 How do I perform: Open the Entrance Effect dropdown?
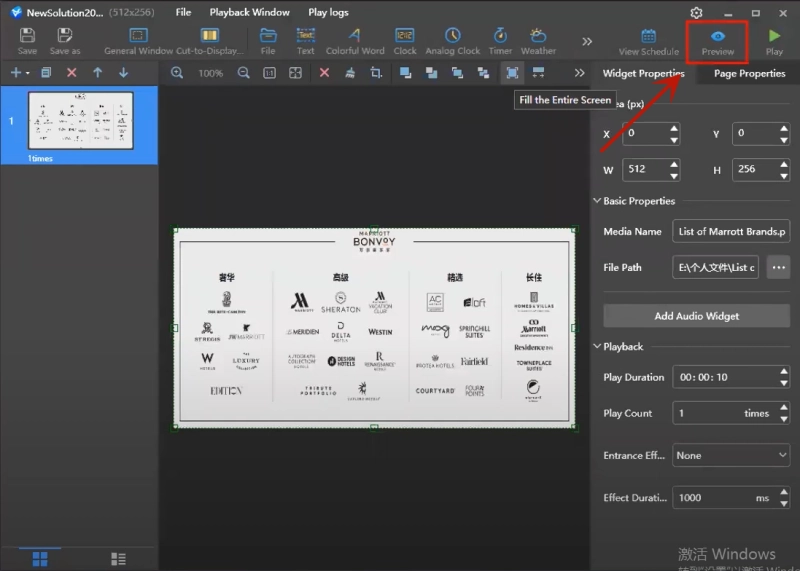click(x=731, y=455)
